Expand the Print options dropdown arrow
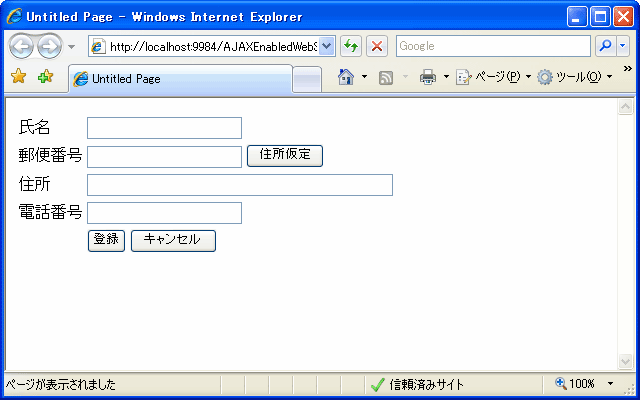640x400 pixels. (x=446, y=77)
